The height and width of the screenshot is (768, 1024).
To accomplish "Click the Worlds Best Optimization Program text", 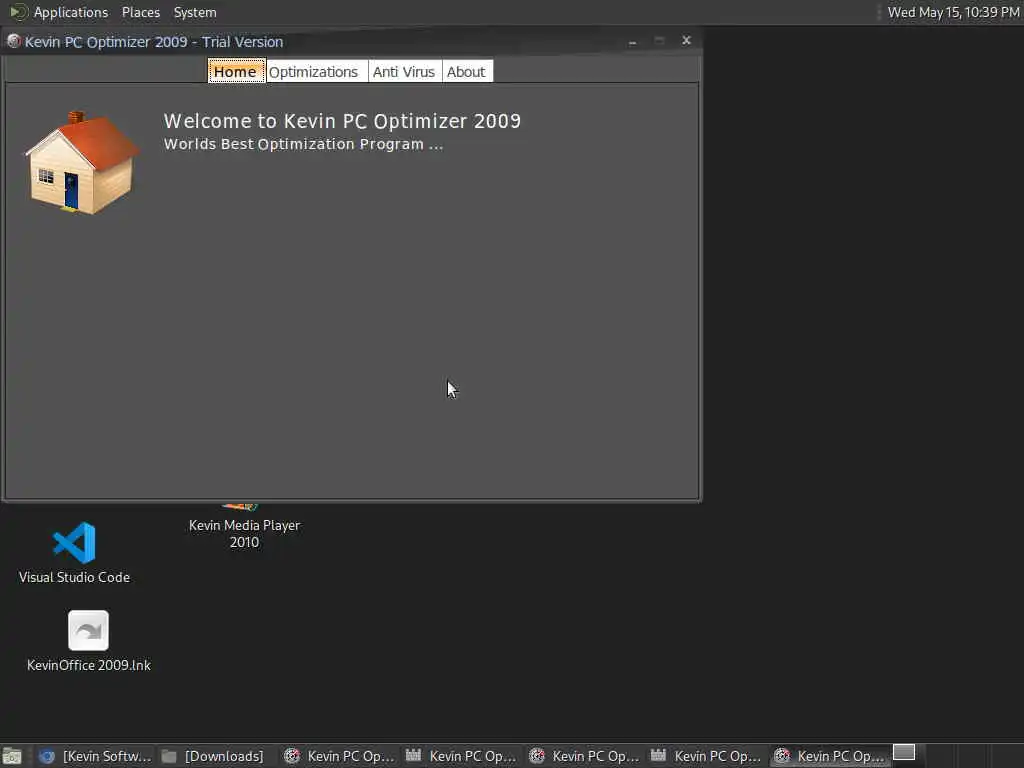I will 303,144.
